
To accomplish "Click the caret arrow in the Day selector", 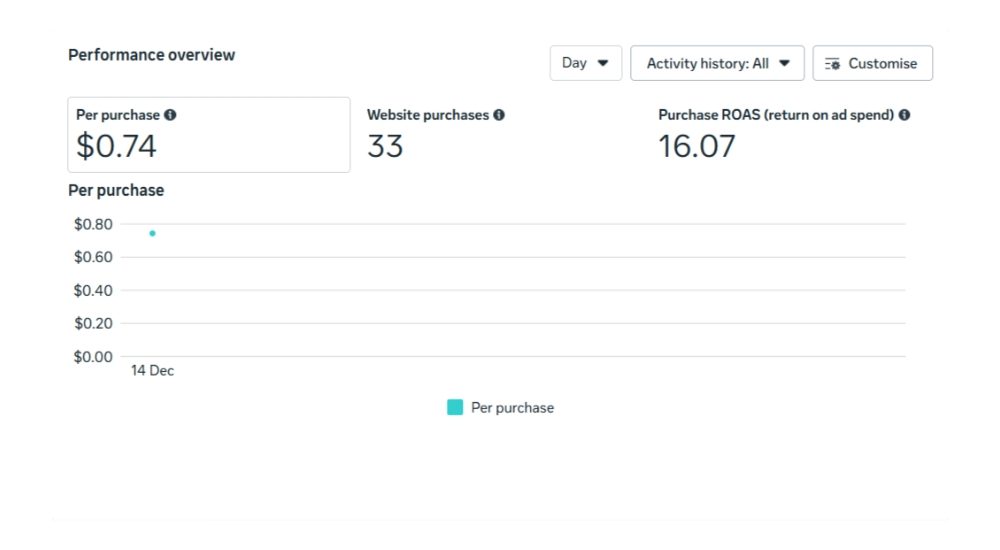I will [x=603, y=63].
